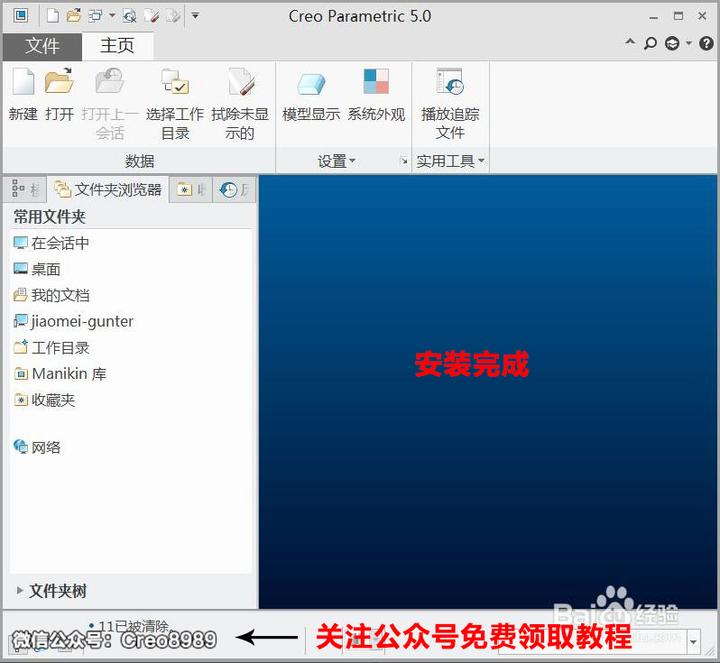Open the Customize Quick Access Toolbar dropdown
Screen dimensions: 720x663
click(x=195, y=16)
